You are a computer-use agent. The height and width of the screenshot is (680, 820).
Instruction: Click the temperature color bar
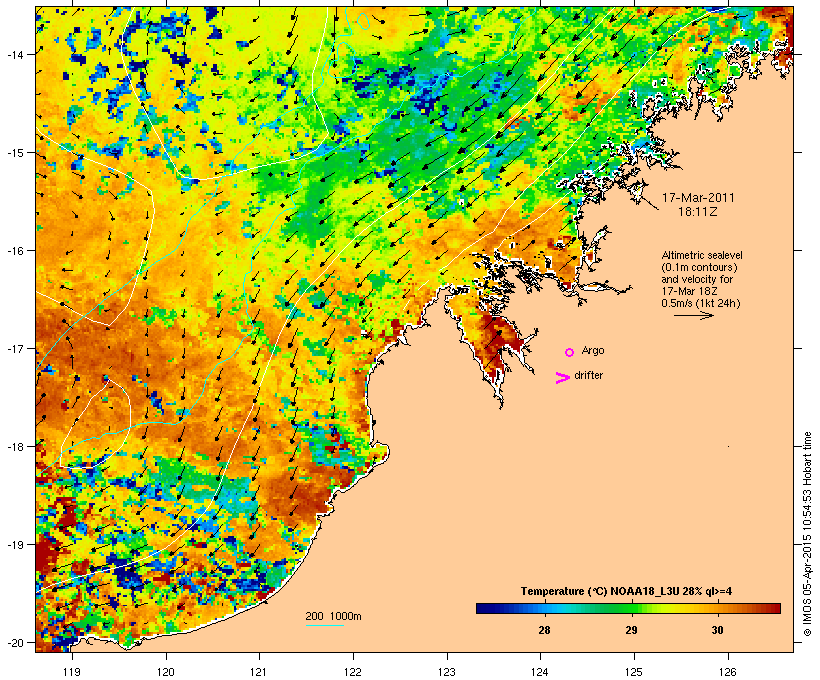pyautogui.click(x=628, y=608)
